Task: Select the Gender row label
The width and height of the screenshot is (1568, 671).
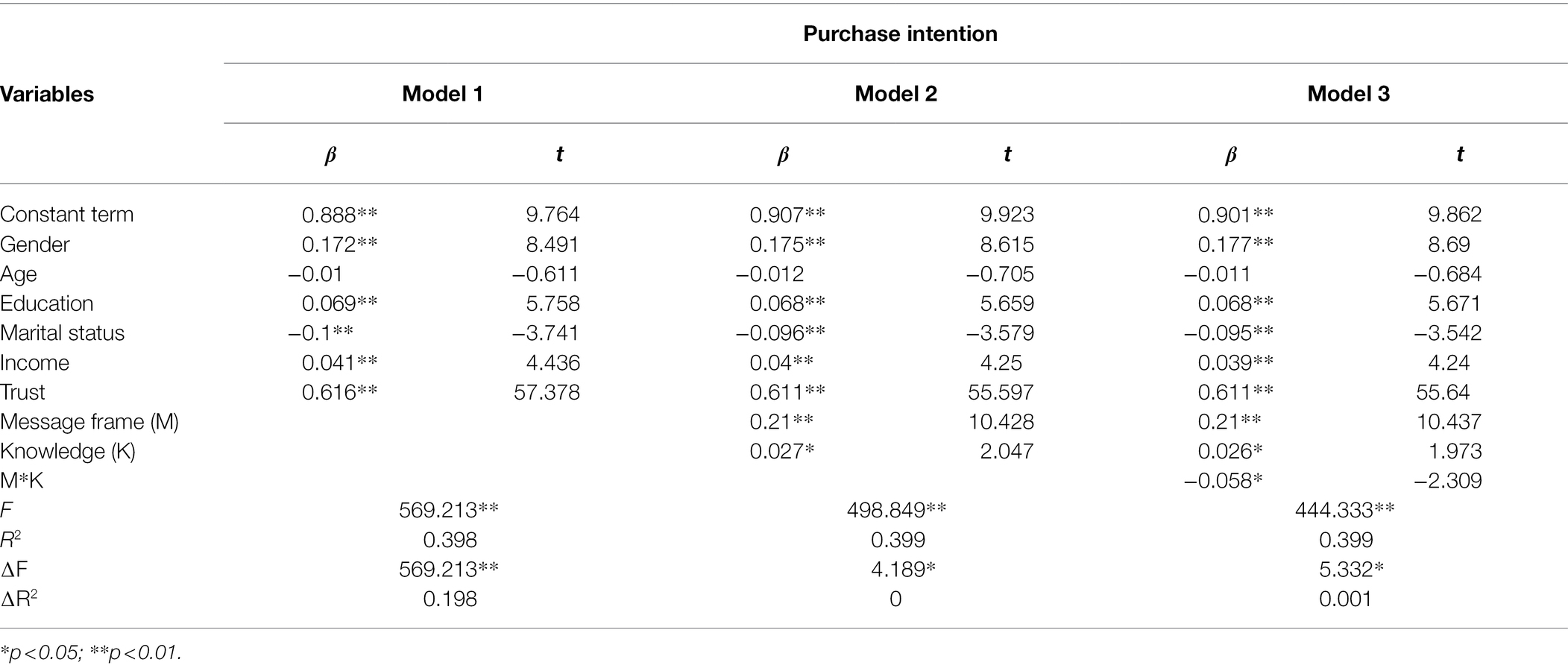Action: [x=35, y=245]
